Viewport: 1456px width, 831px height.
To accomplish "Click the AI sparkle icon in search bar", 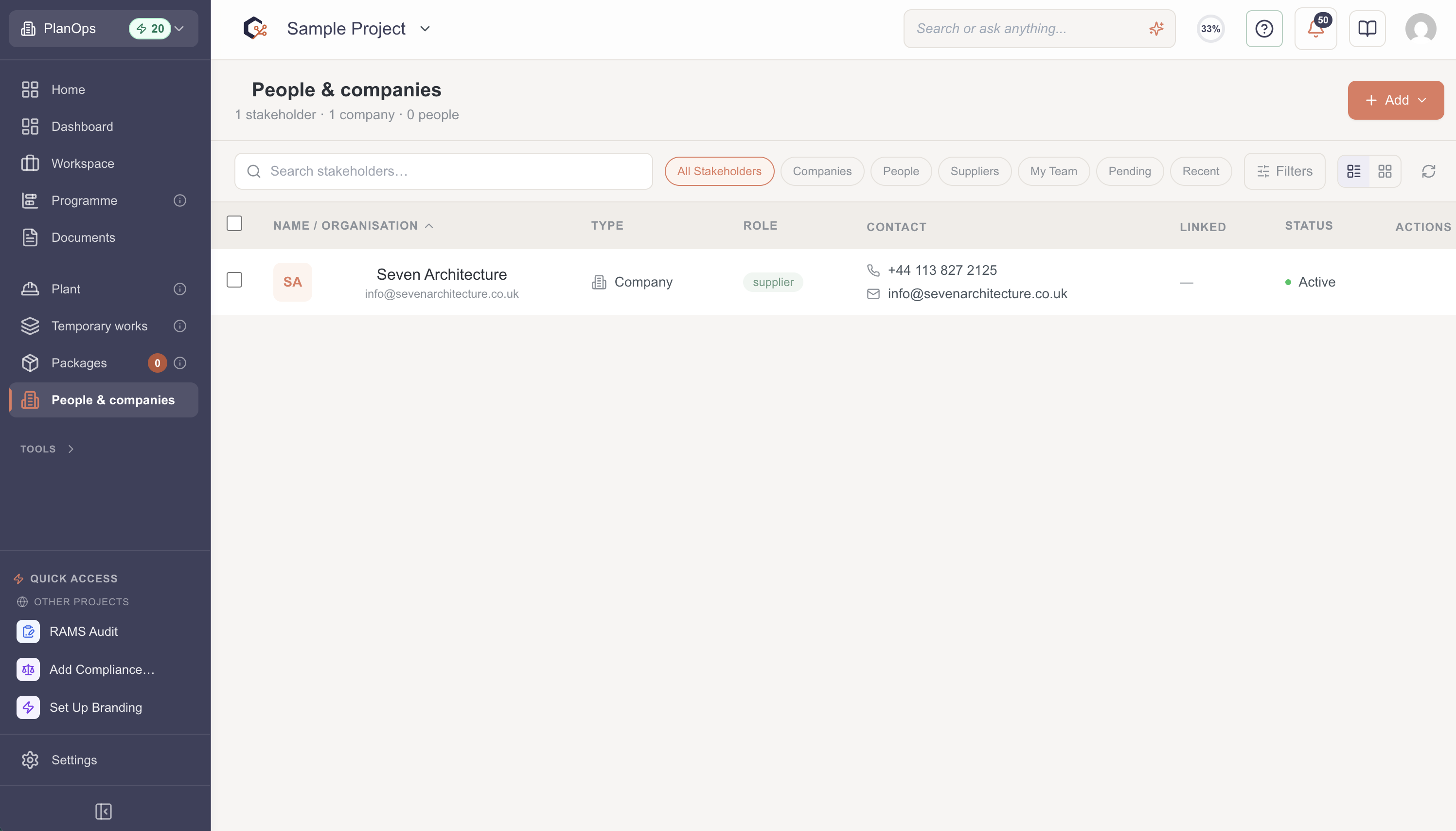I will pyautogui.click(x=1156, y=29).
